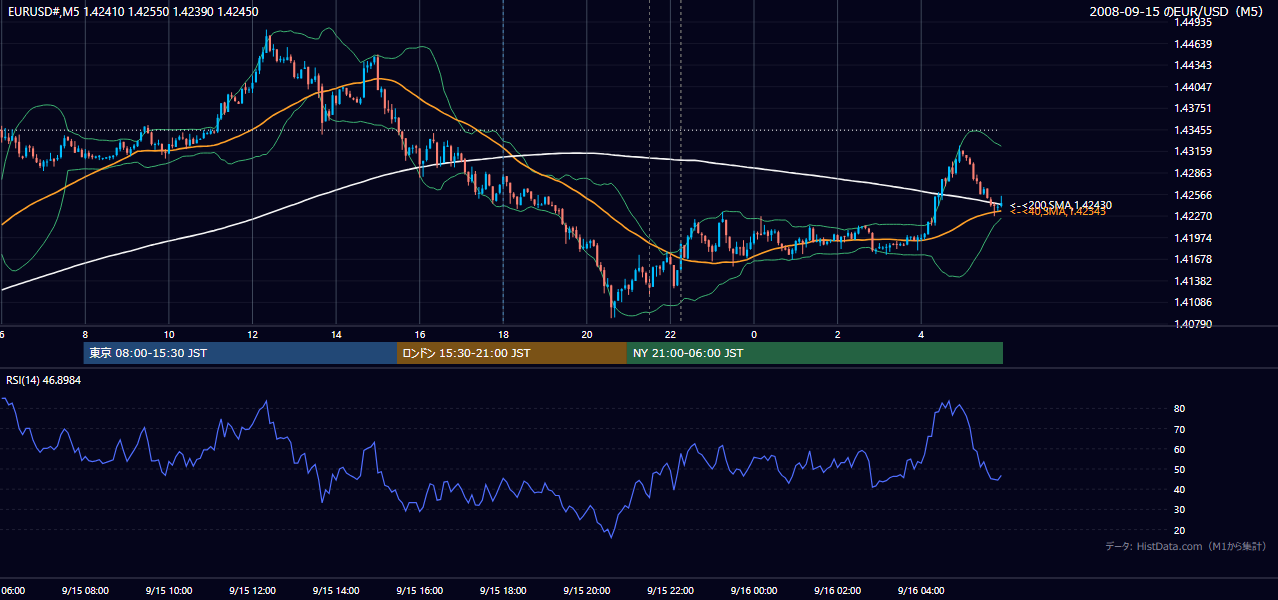Click RSI scale value 40
Viewport: 1278px width, 600px height.
[1180, 489]
